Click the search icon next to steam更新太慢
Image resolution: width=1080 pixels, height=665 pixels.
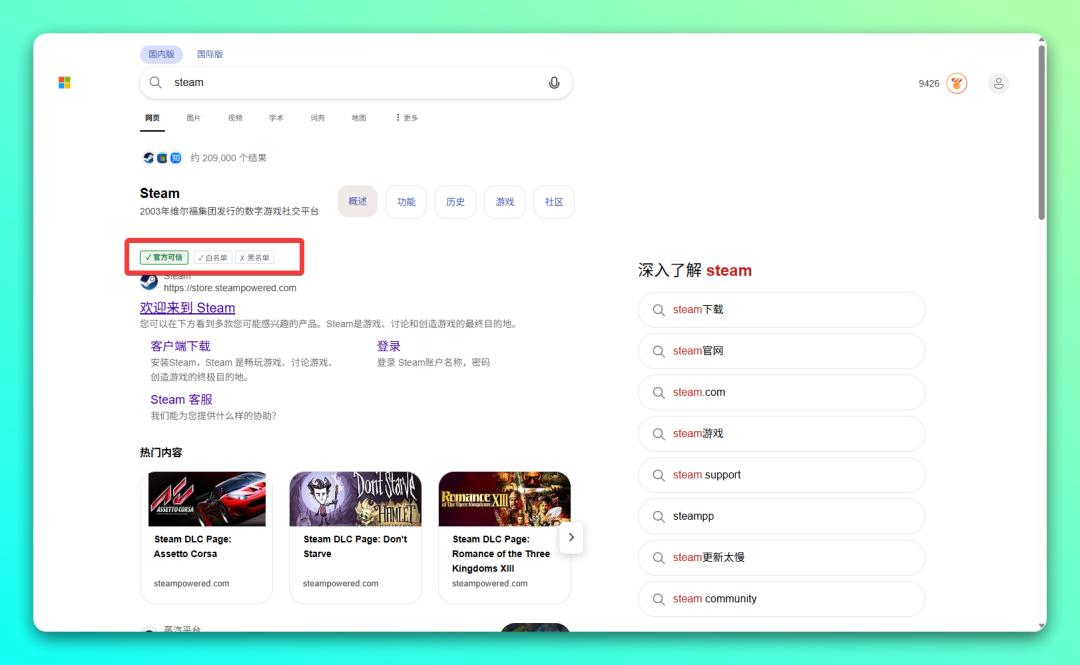pyautogui.click(x=658, y=558)
